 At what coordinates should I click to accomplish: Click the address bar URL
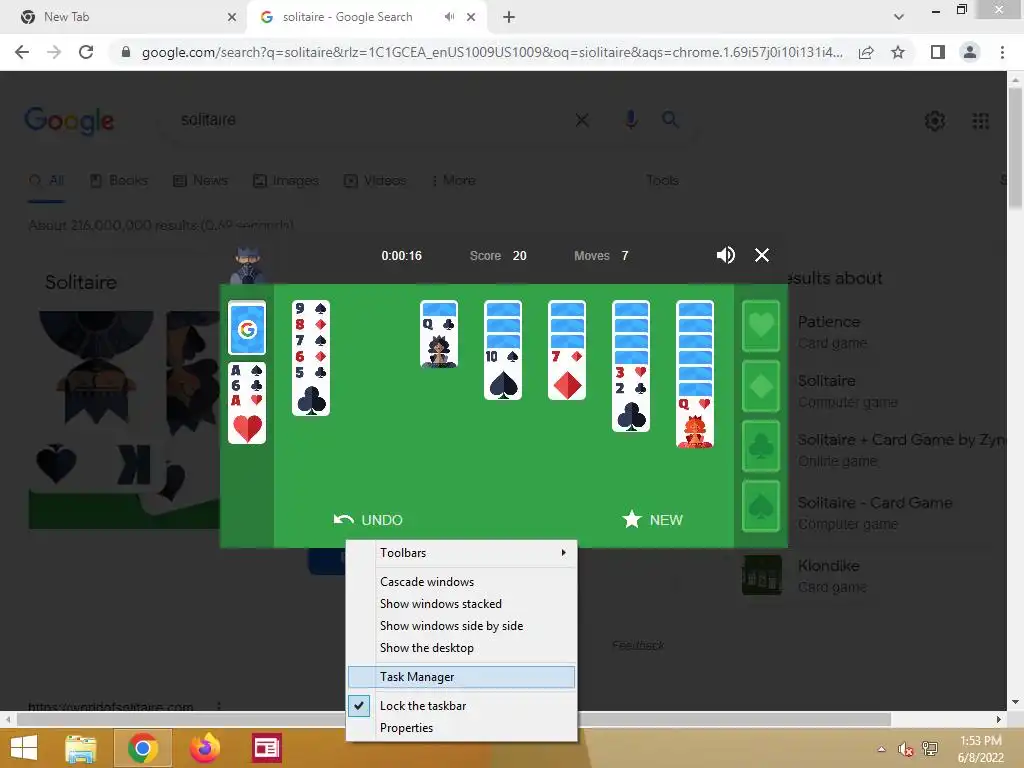(x=492, y=52)
